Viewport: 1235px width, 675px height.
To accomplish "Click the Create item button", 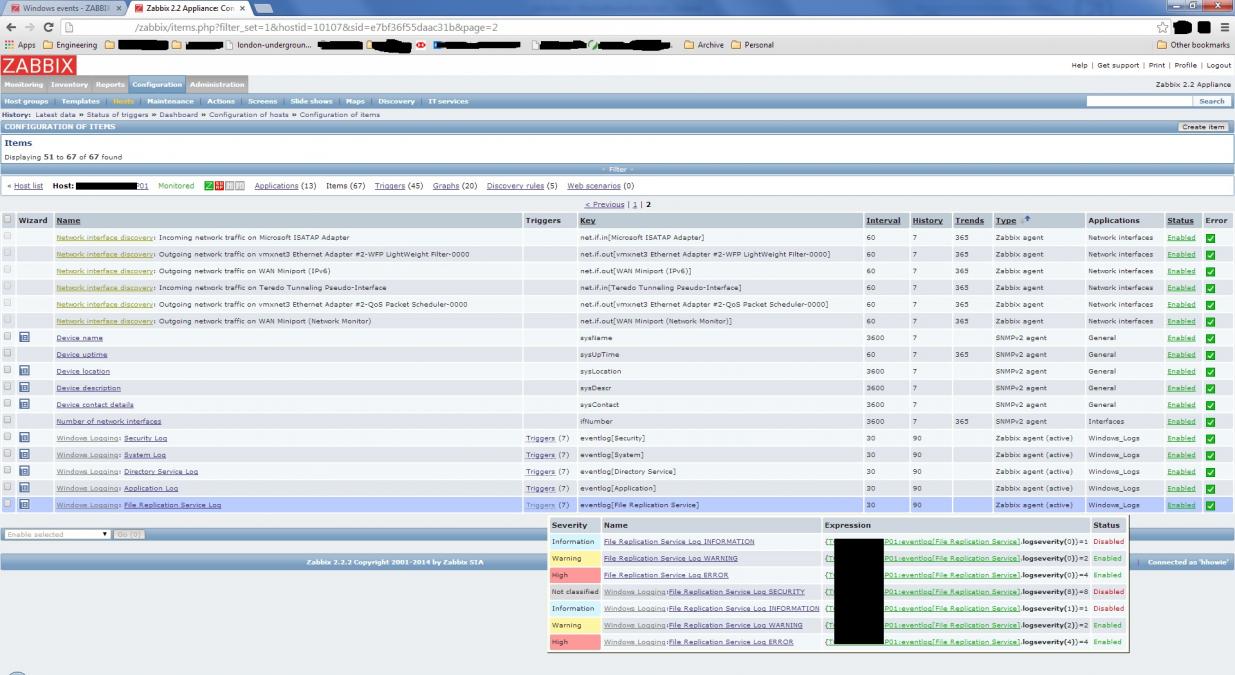I will (1204, 127).
